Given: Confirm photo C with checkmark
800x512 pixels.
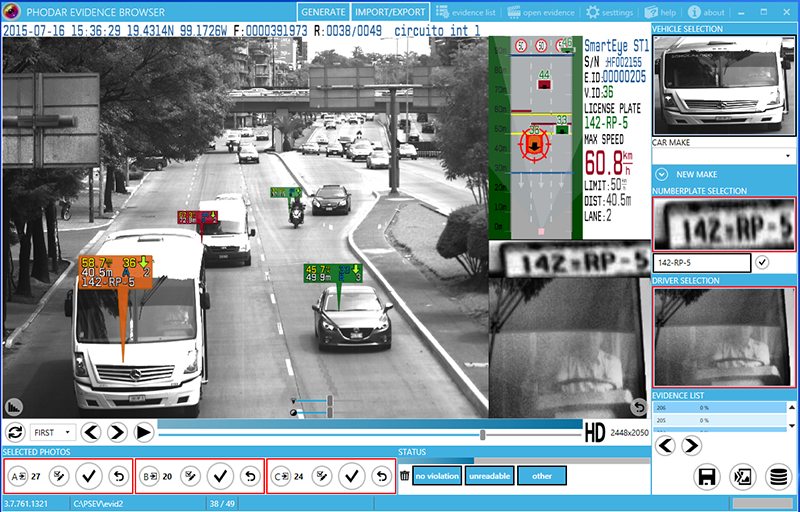Looking at the screenshot, I should pos(352,476).
